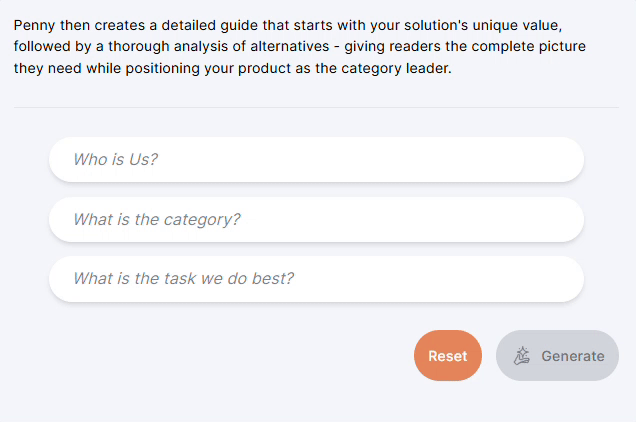
Task: Focus the "Who is Us?" input field
Action: click(x=316, y=159)
